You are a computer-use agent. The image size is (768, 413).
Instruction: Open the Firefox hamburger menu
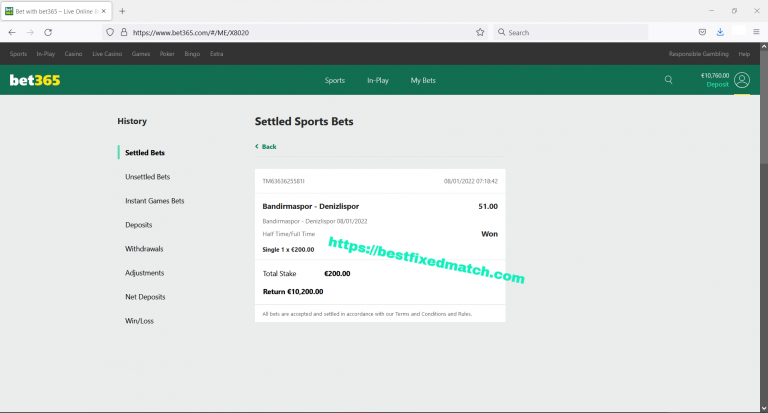click(x=756, y=32)
